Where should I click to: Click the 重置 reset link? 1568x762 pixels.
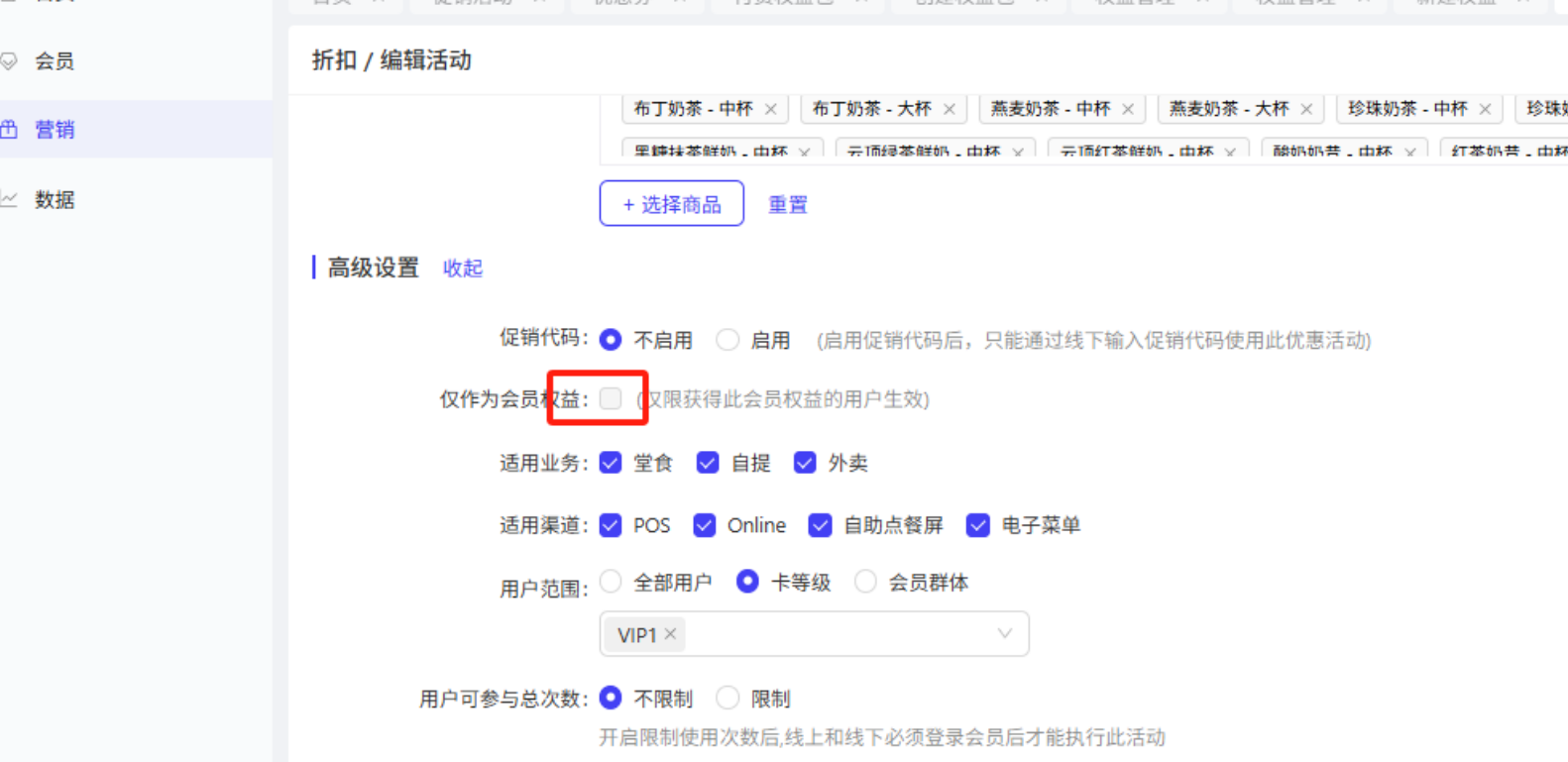(x=788, y=205)
